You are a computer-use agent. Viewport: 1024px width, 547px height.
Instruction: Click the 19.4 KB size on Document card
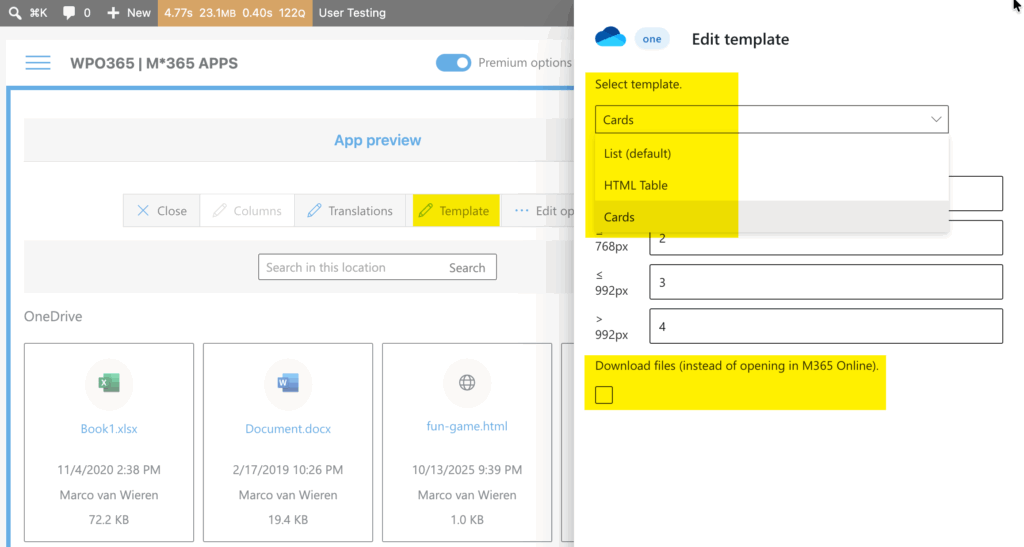[288, 520]
